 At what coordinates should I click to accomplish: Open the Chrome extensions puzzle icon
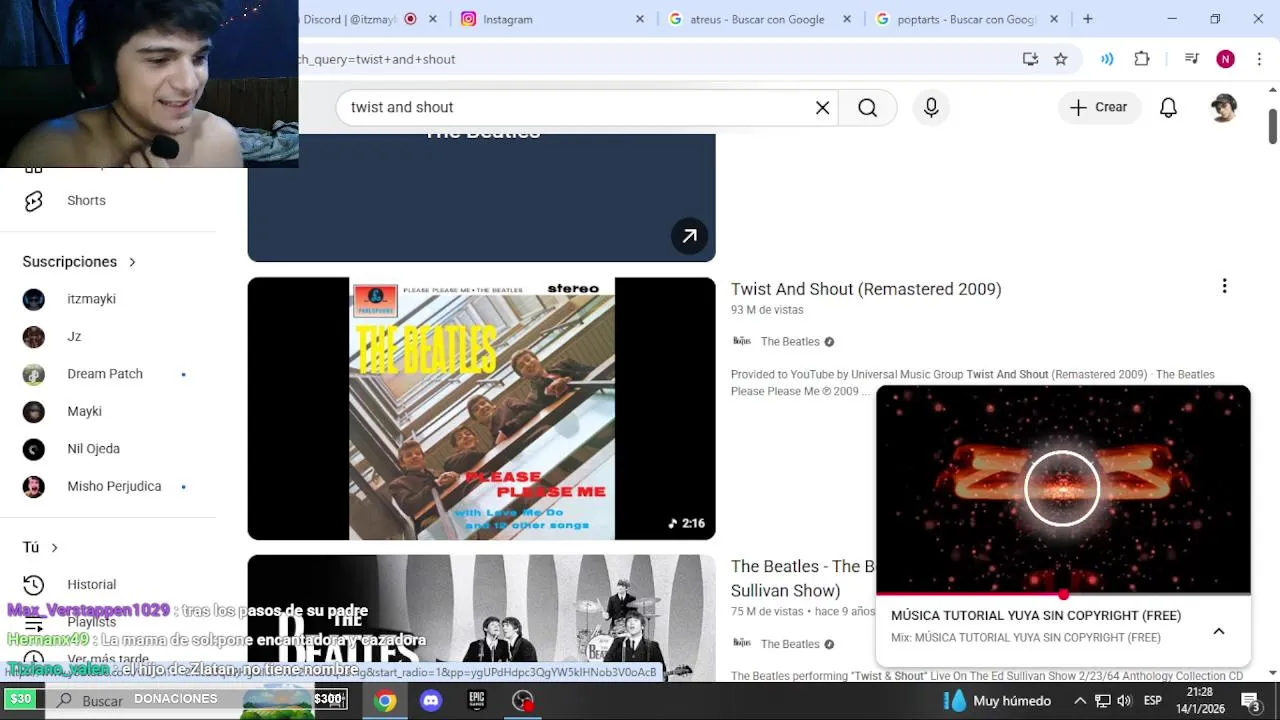tap(1142, 59)
